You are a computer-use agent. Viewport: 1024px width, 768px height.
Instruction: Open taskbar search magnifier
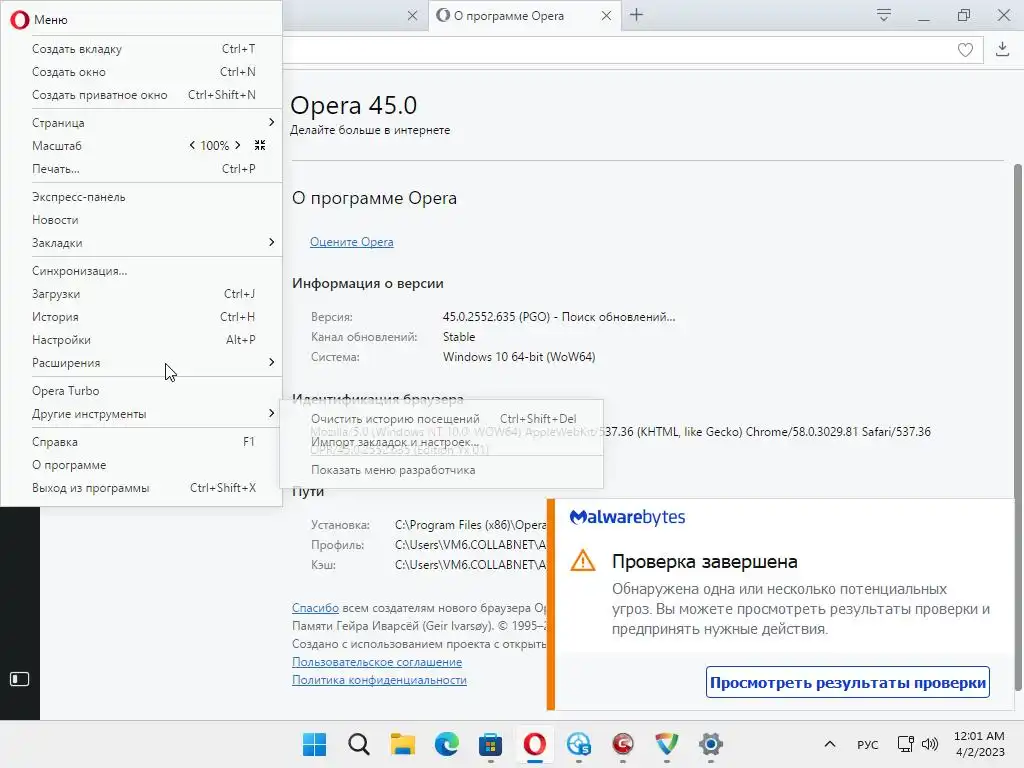click(359, 744)
